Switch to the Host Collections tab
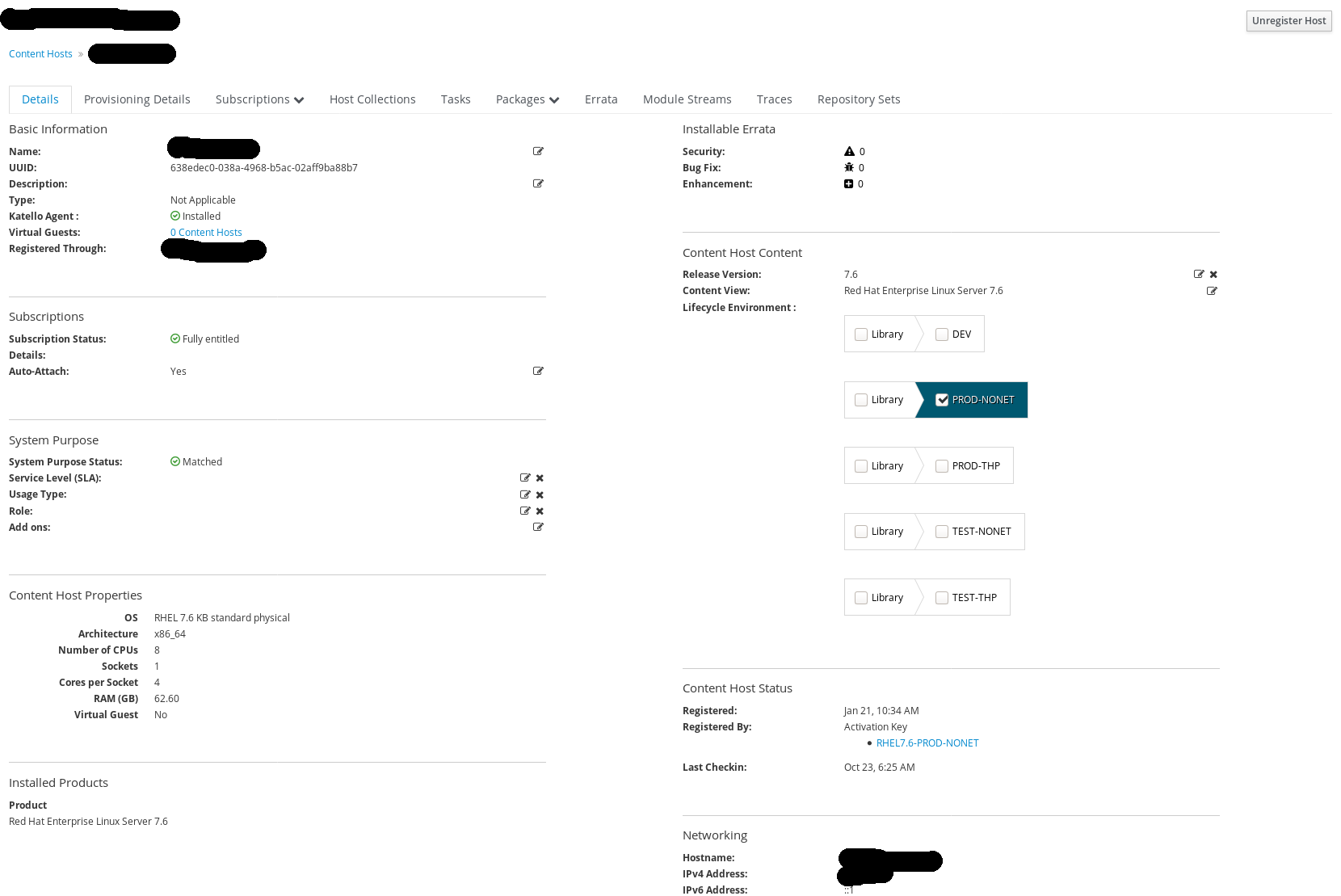This screenshot has height=896, width=1341. click(372, 99)
